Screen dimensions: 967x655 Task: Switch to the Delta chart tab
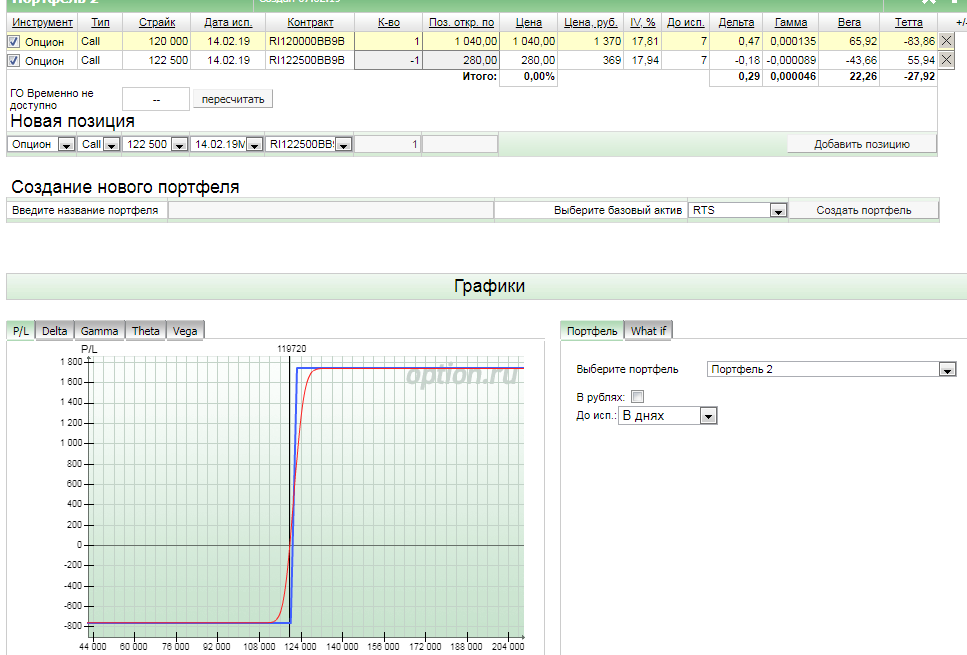pos(55,331)
